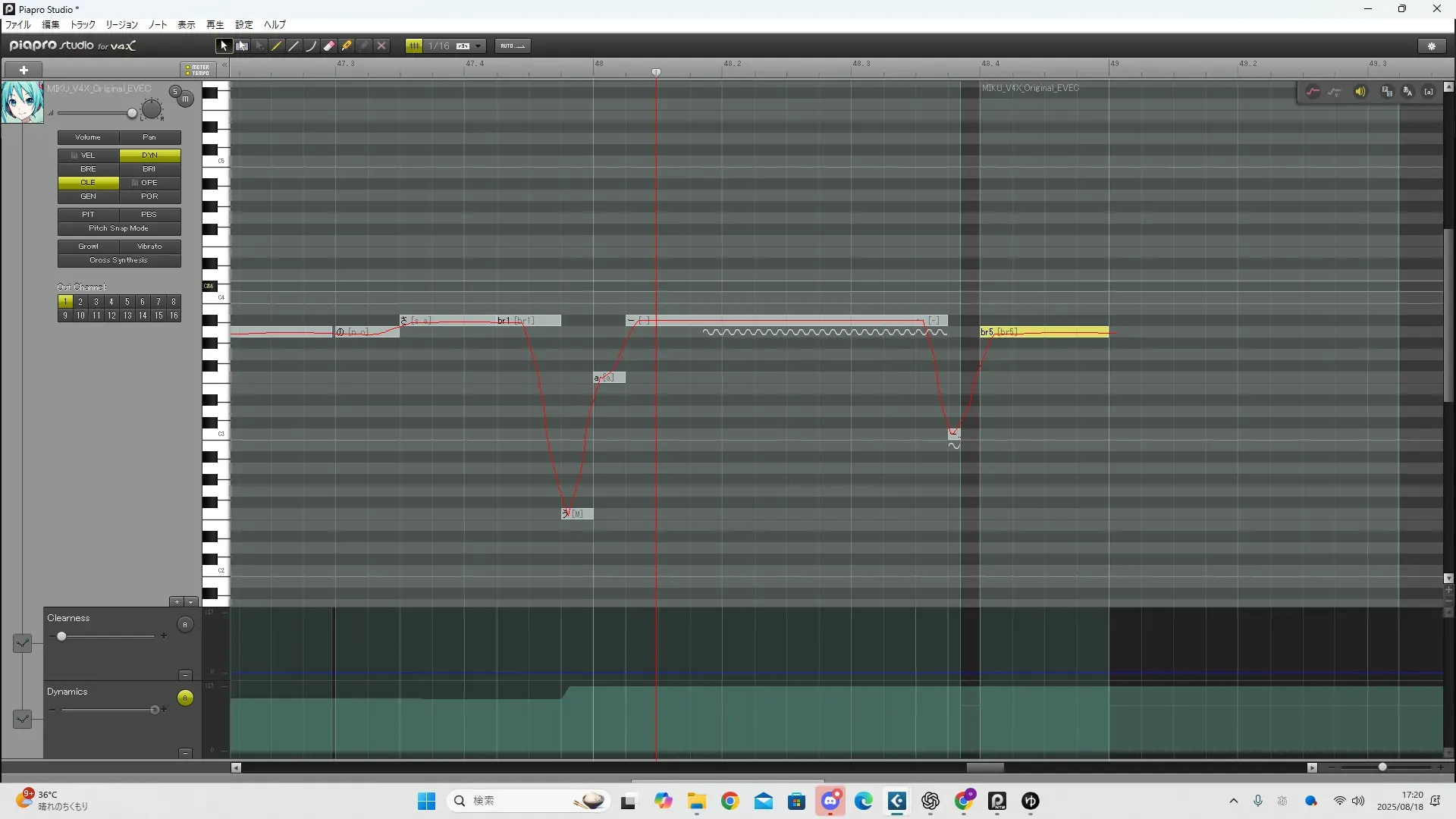Toggle track mute 'm' button
The image size is (1456, 819).
coord(185,99)
